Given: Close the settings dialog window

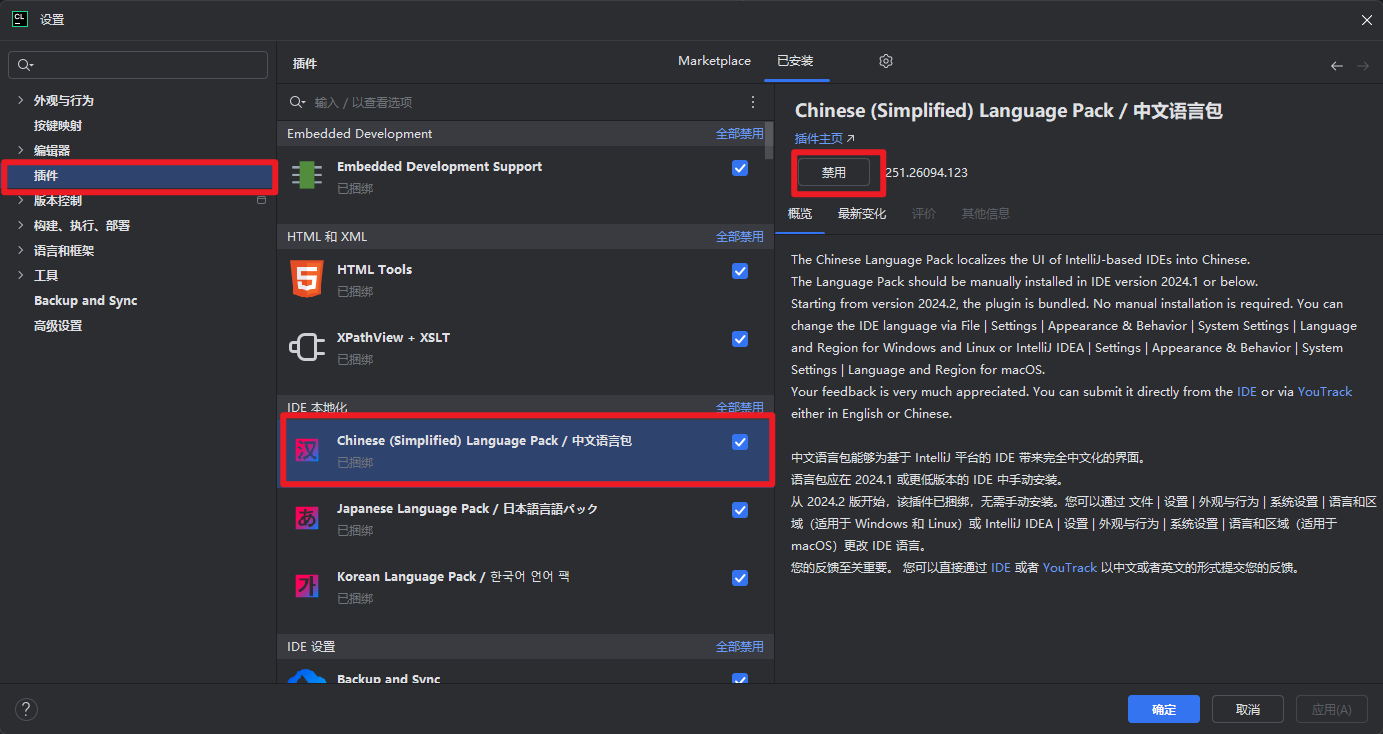Looking at the screenshot, I should [1366, 20].
